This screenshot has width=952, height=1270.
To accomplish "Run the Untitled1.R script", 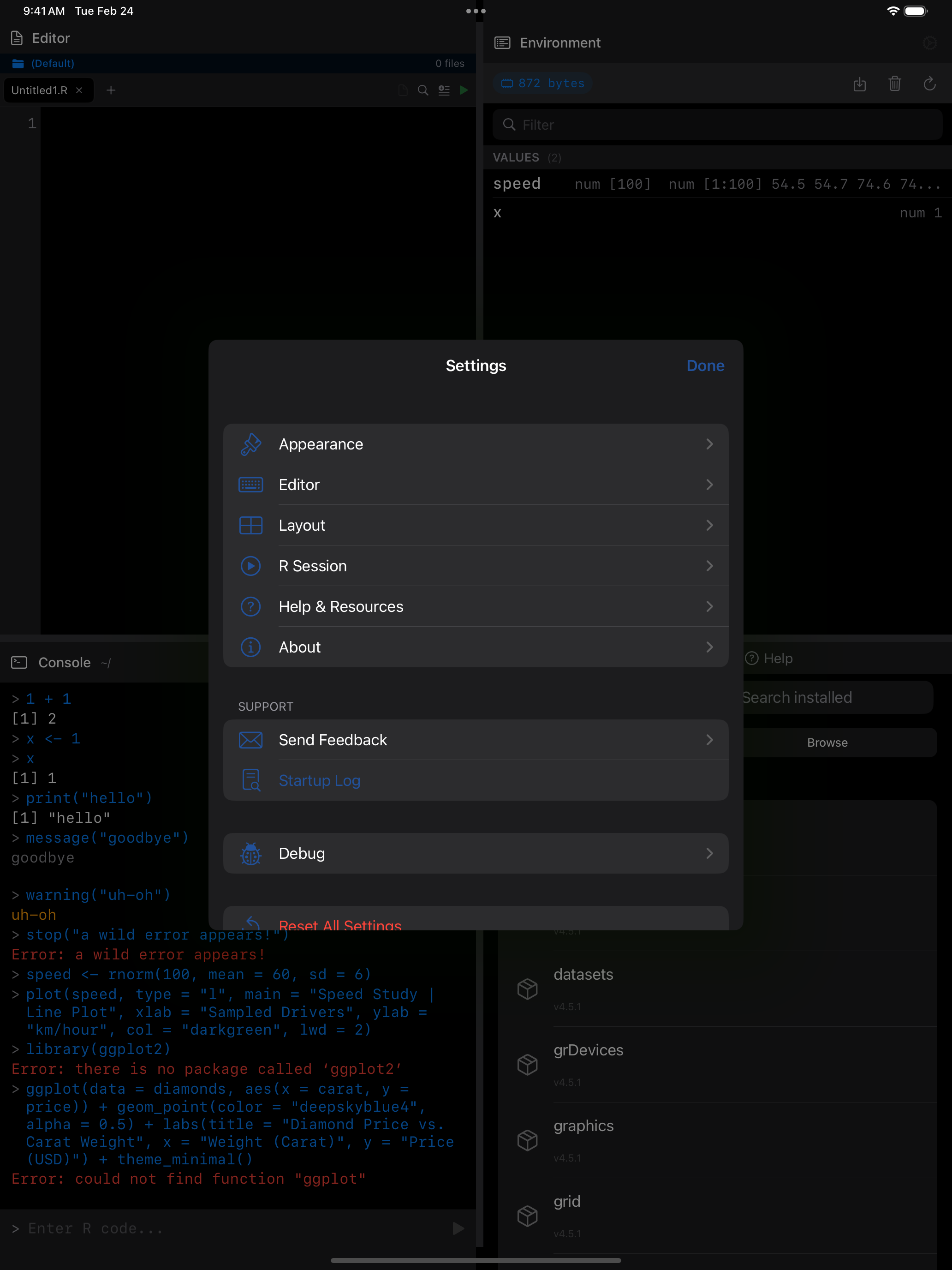I will tap(464, 90).
